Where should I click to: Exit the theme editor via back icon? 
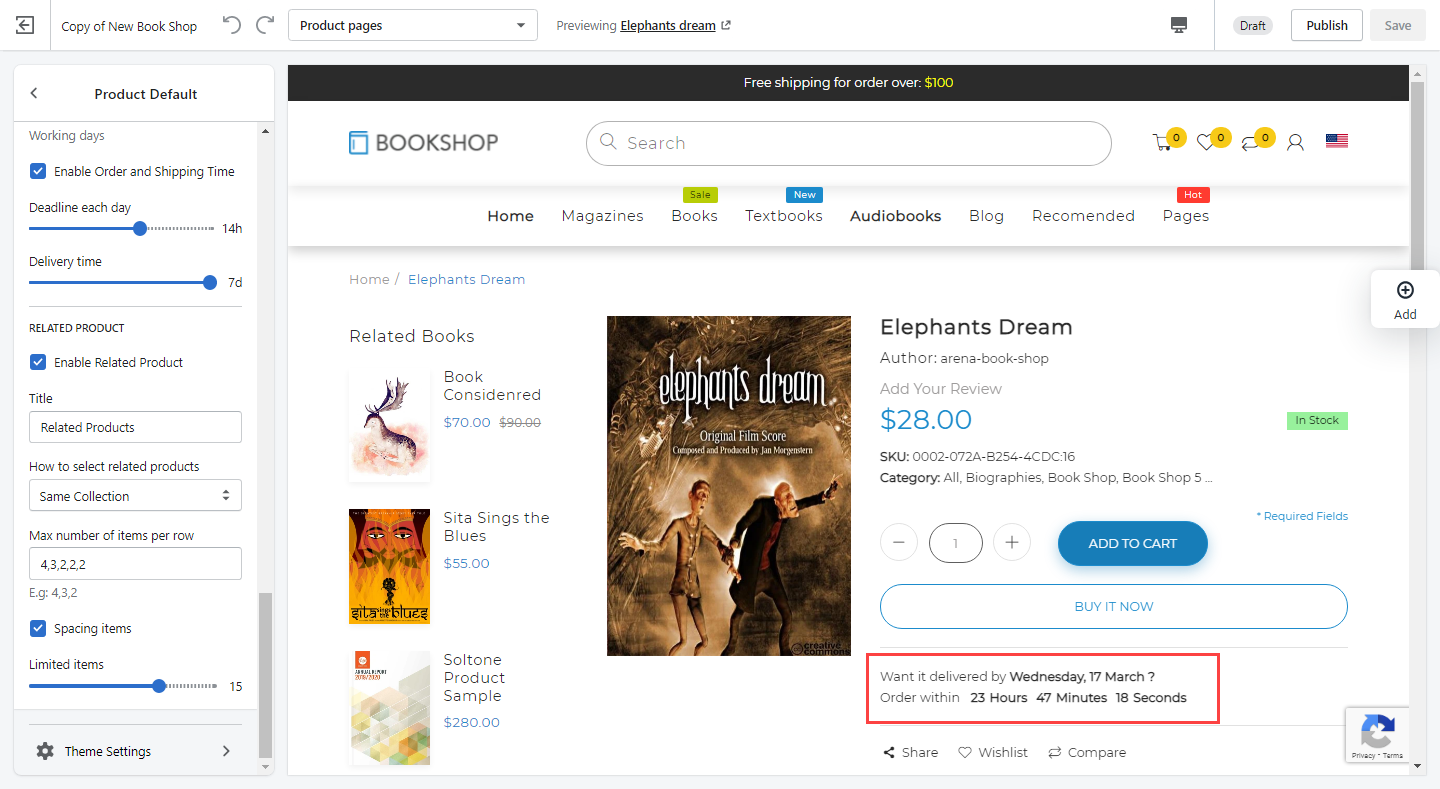tap(26, 25)
